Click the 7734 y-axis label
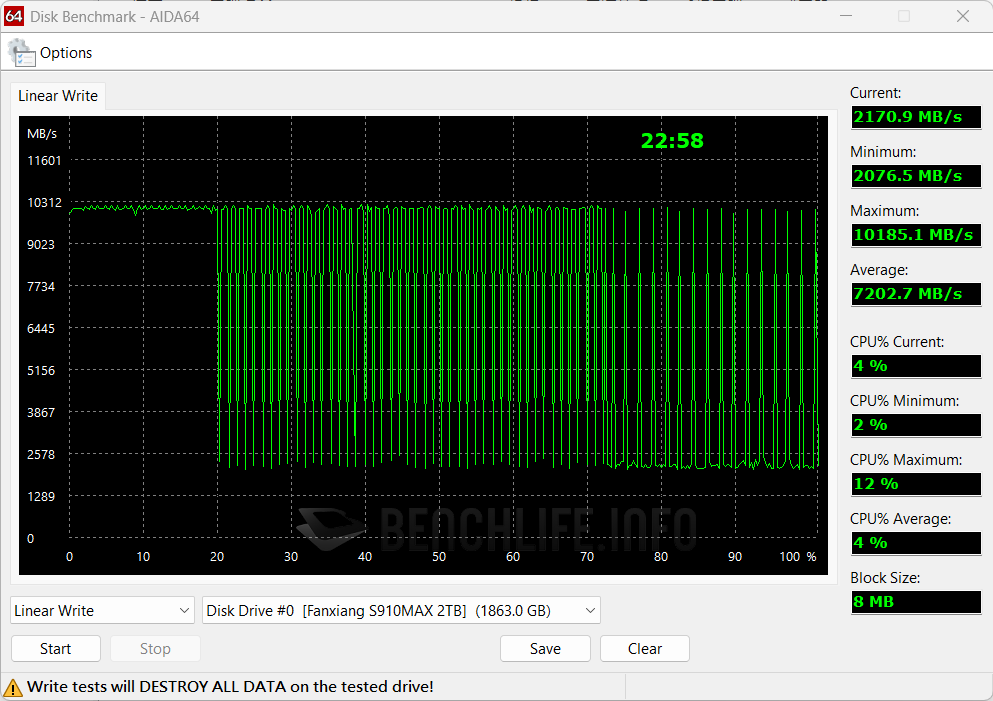Screen dimensions: 993x701 (x=41, y=286)
